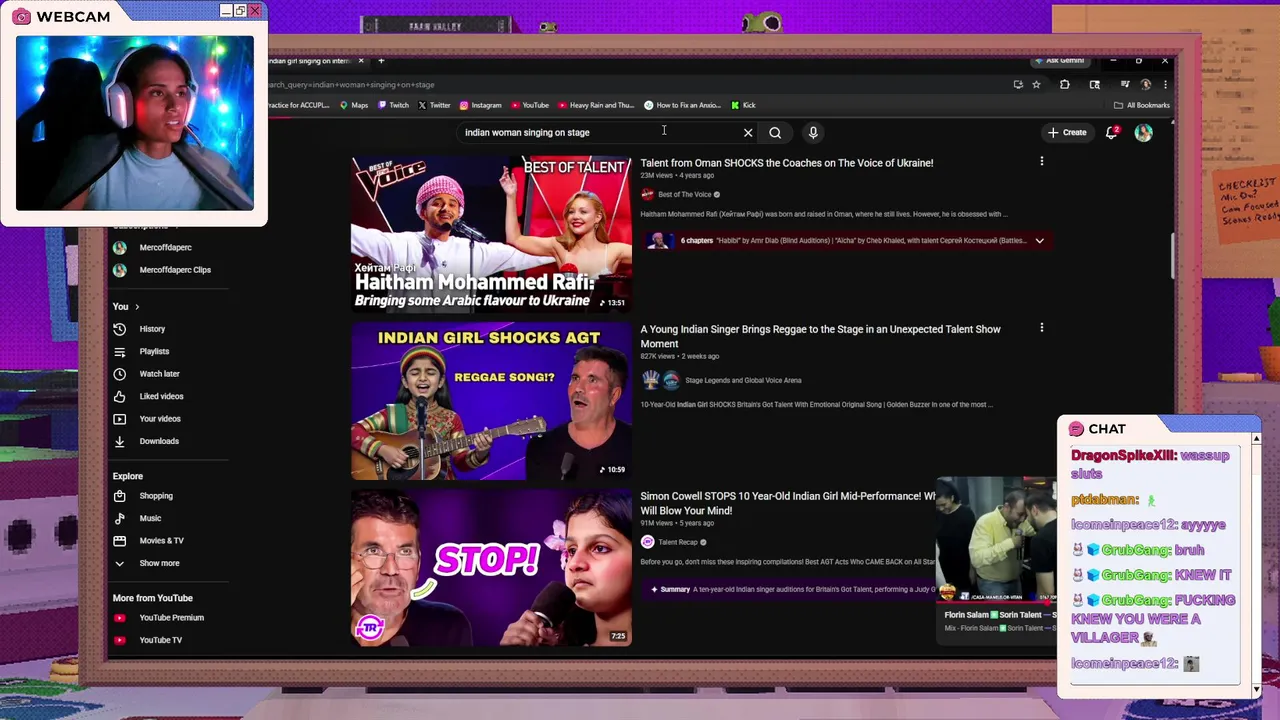Screen dimensions: 1280x720
Task: Open new browser tab with plus
Action: click(x=381, y=61)
